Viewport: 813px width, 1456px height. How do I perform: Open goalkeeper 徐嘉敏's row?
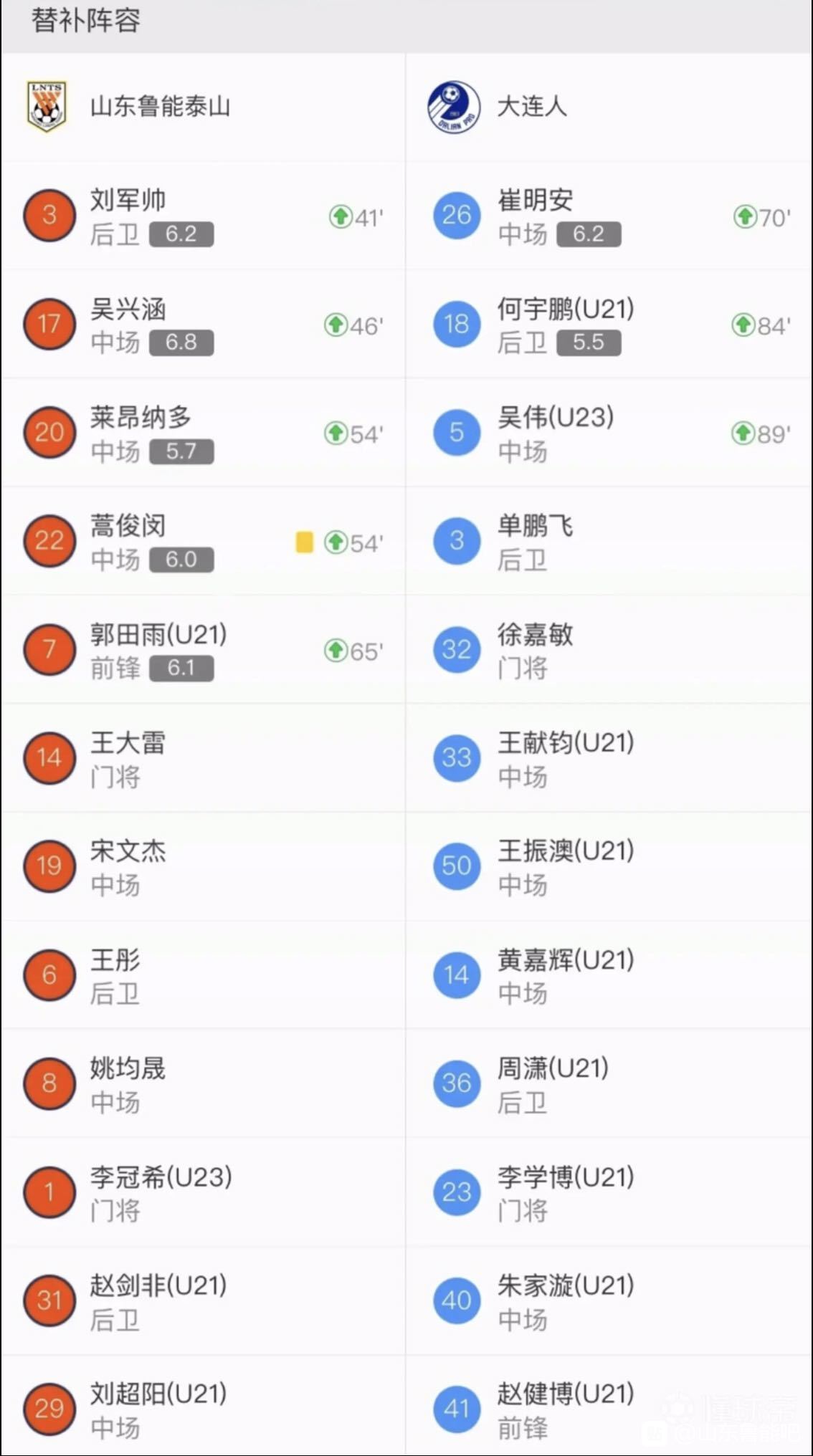pos(609,649)
